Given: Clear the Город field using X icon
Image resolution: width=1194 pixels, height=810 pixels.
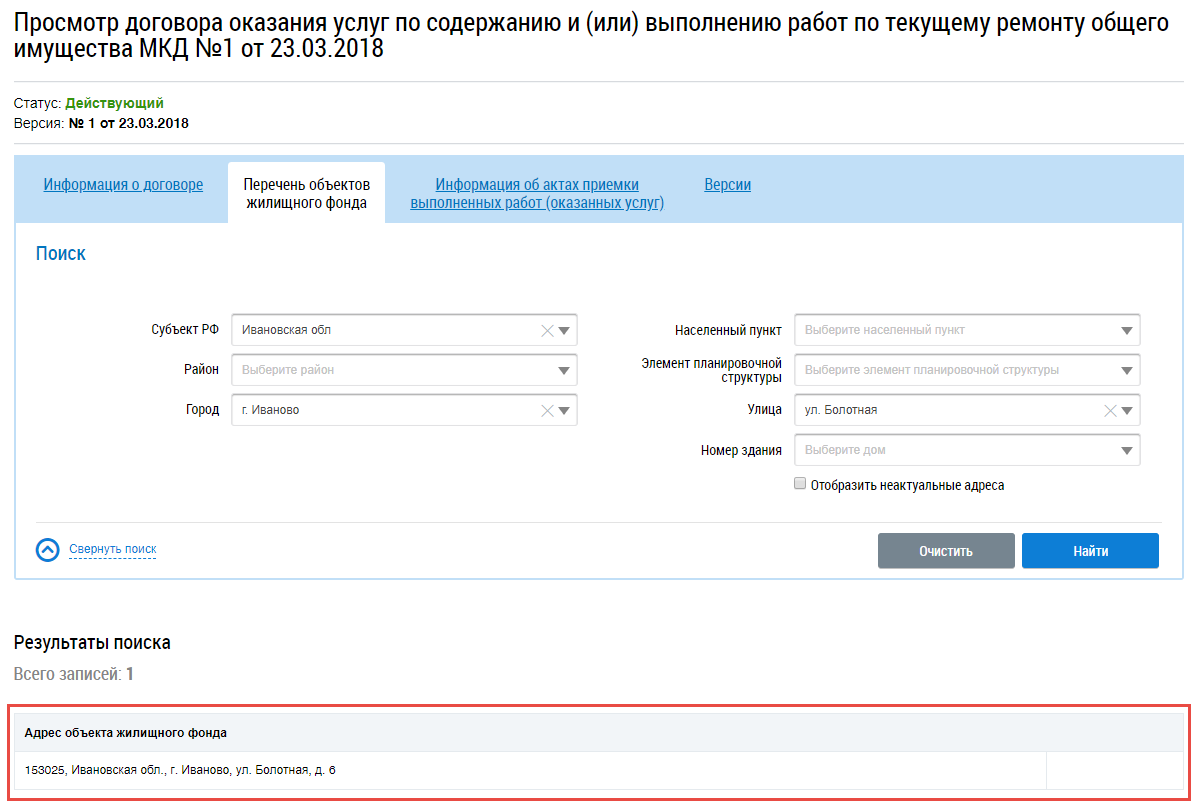Looking at the screenshot, I should pyautogui.click(x=547, y=410).
